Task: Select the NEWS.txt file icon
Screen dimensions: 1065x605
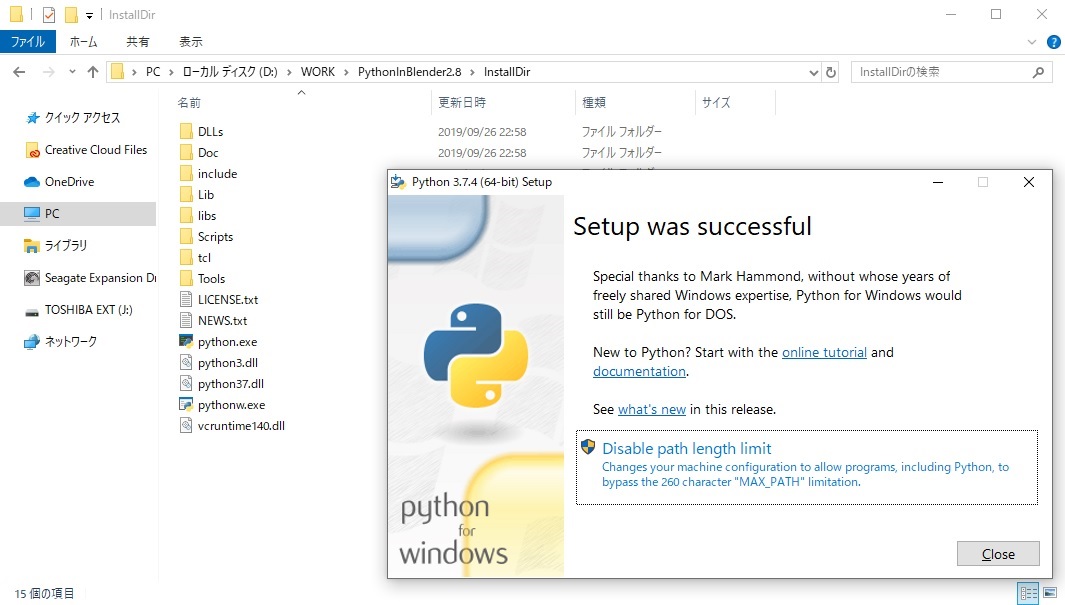Action: 186,320
